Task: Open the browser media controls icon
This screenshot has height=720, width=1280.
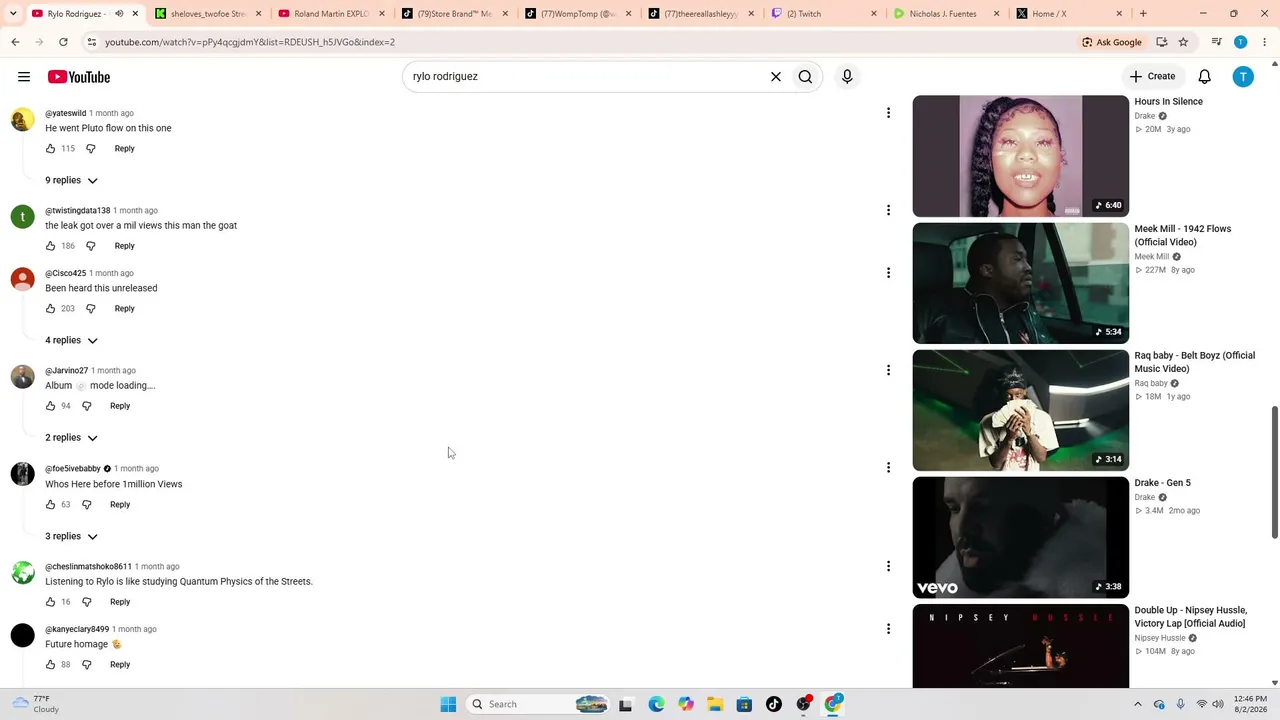Action: pos(1217,42)
